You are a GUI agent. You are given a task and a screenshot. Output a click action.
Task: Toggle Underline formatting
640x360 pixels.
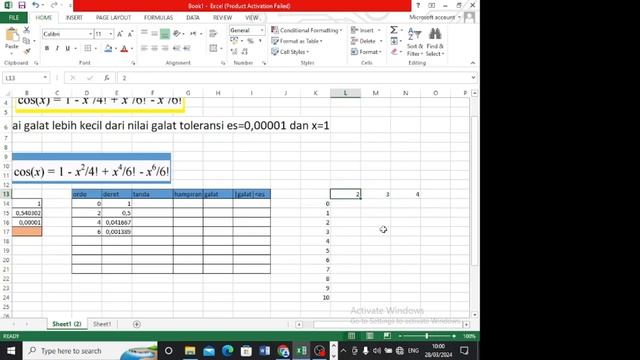(x=68, y=49)
